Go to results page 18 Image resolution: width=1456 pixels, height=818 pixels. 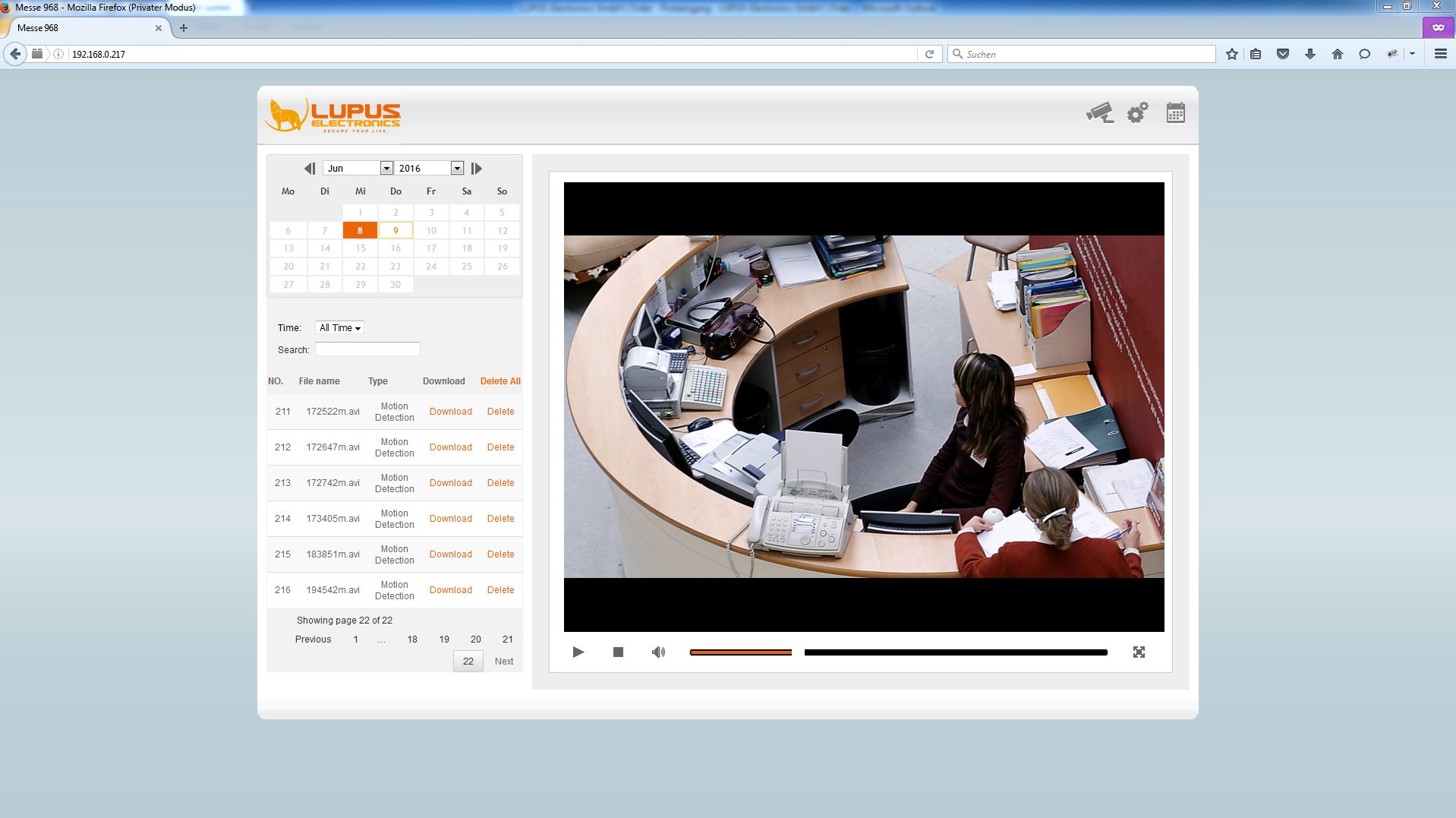pos(412,640)
